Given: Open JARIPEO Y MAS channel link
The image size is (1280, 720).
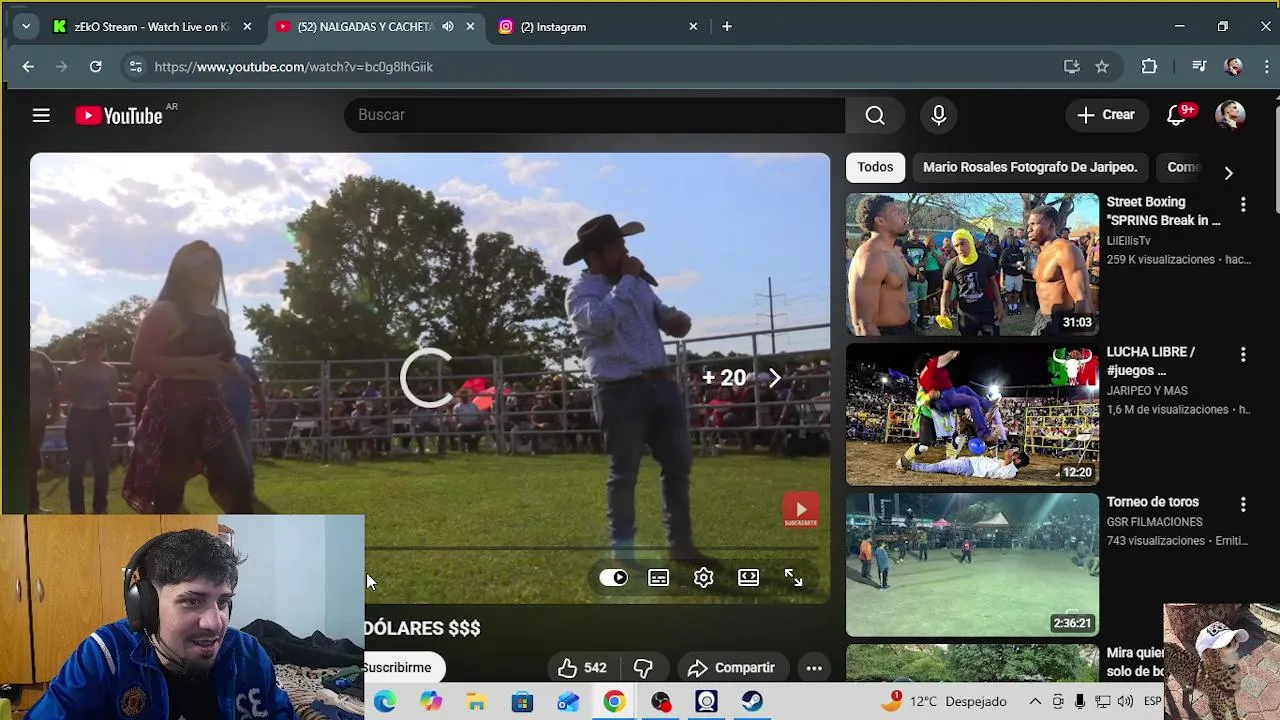Looking at the screenshot, I should pyautogui.click(x=1147, y=391).
